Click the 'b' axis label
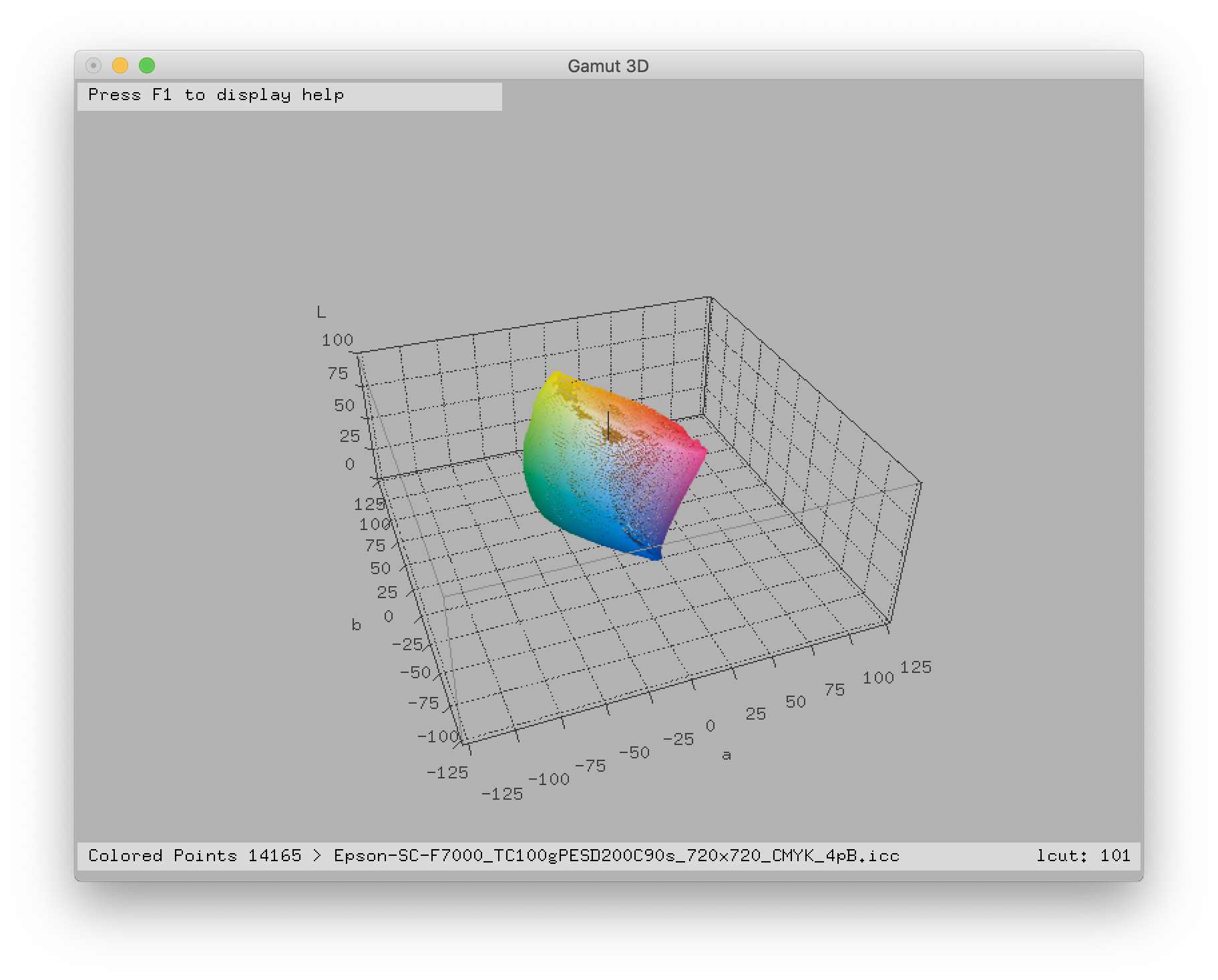1218x980 pixels. 356,625
